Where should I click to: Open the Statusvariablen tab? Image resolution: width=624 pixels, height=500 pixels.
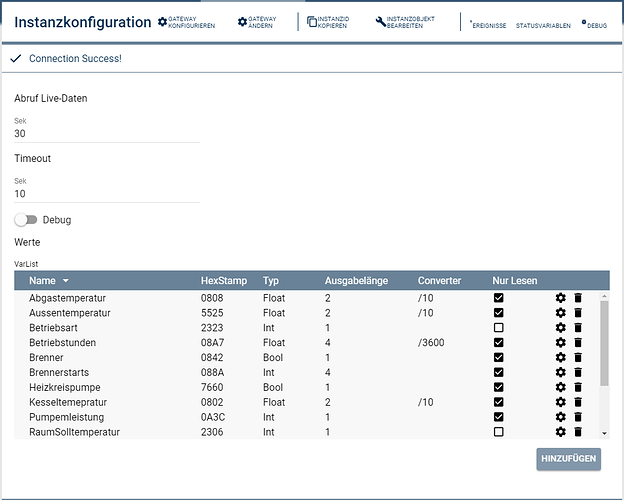click(x=543, y=25)
